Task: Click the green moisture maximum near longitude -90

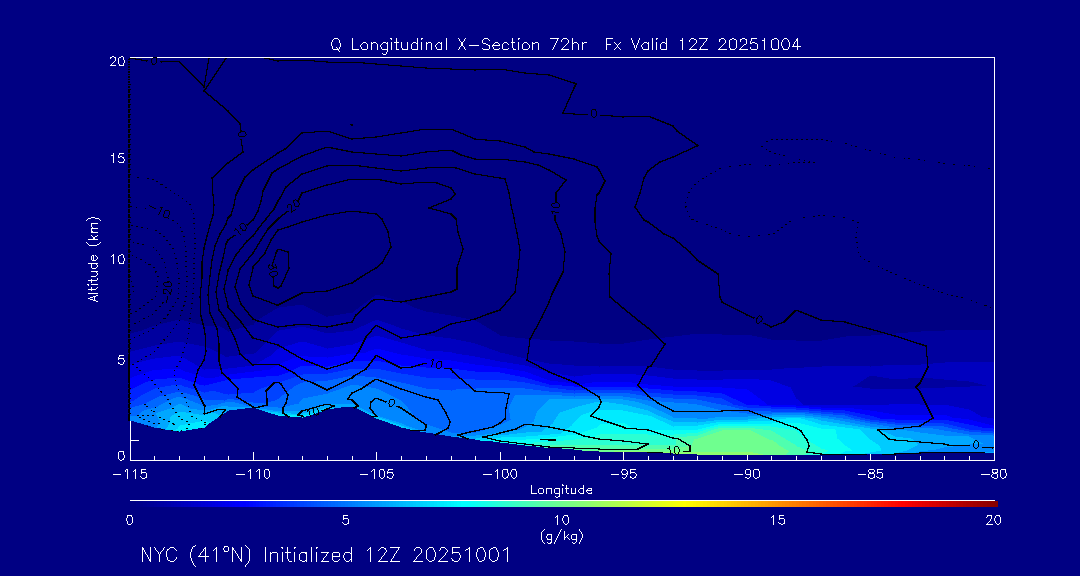Action: point(745,440)
